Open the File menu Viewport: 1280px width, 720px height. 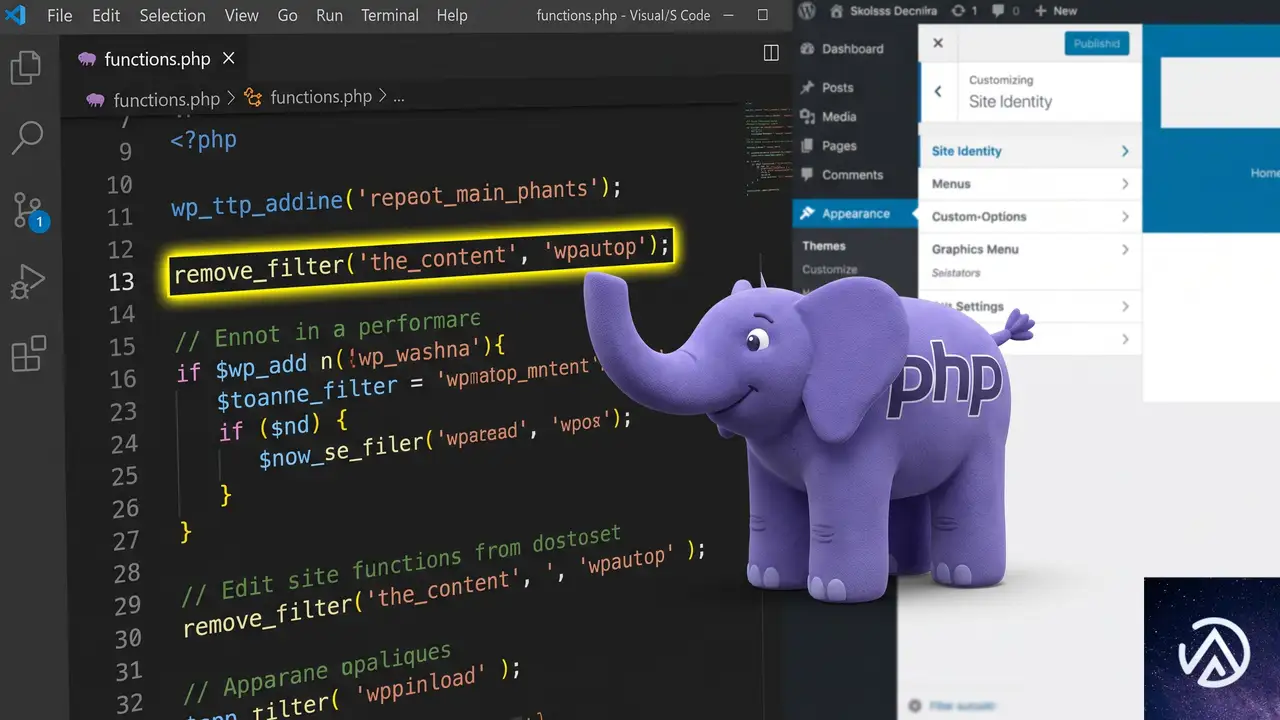(x=60, y=15)
